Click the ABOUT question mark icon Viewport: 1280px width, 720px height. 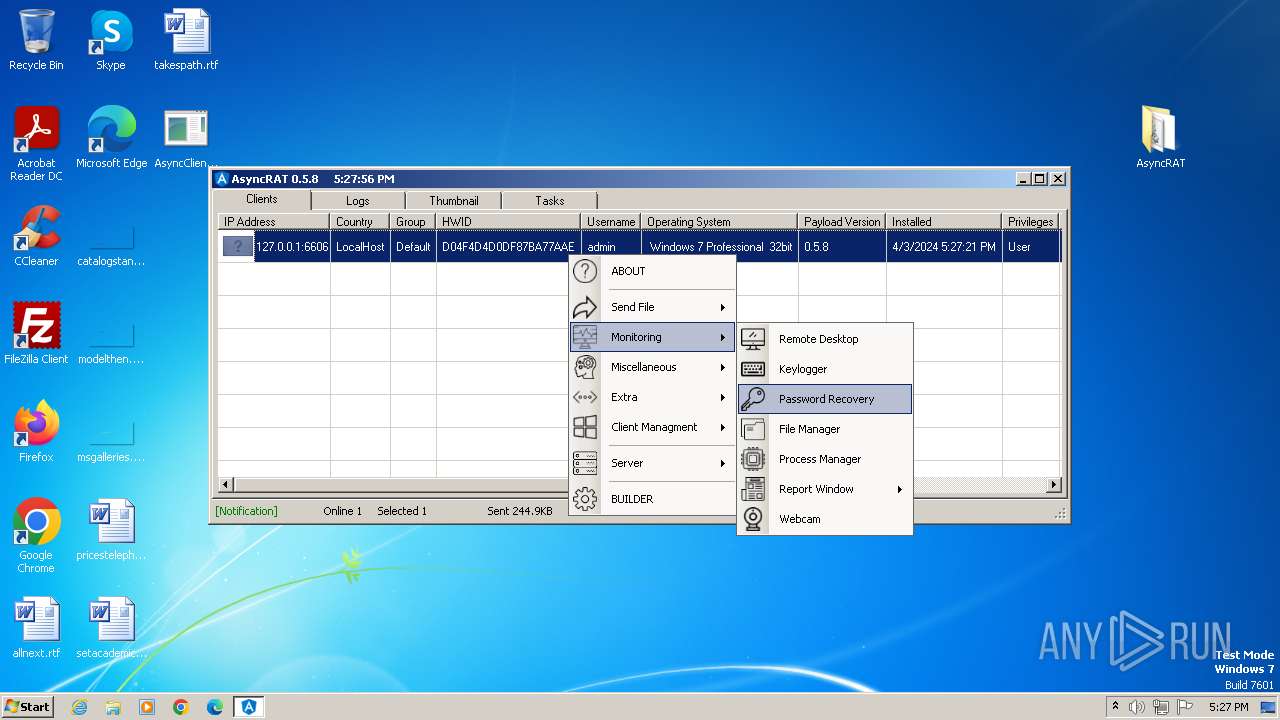pos(585,271)
